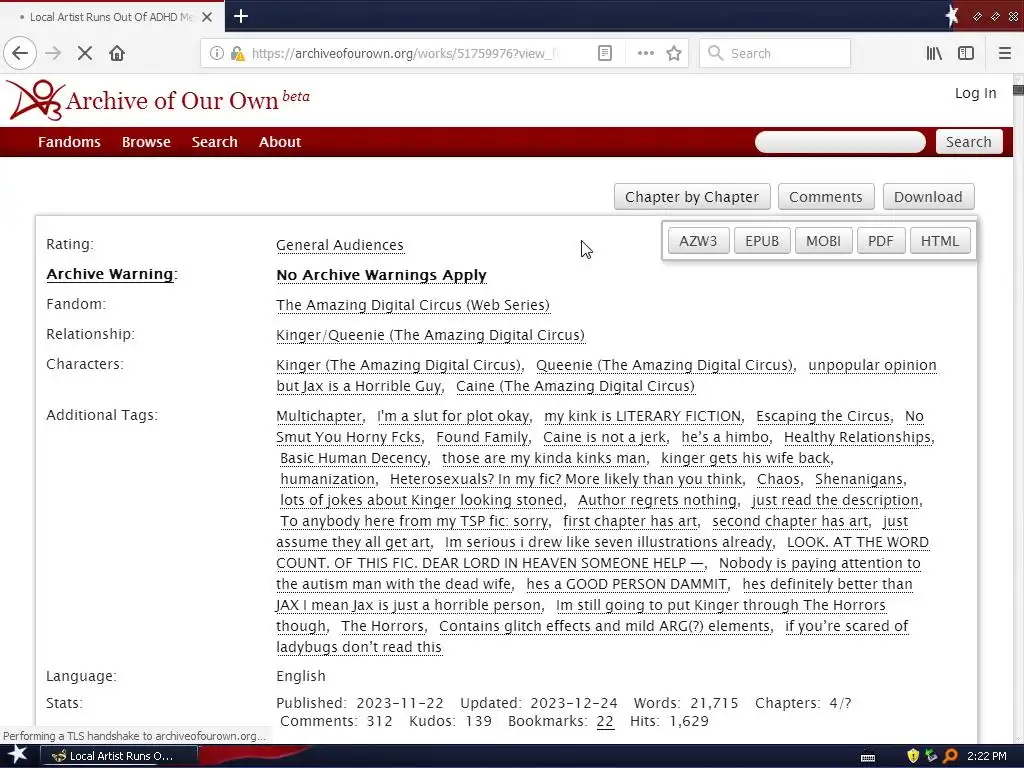Viewport: 1024px width, 768px height.
Task: Jump to Comments section
Action: point(825,197)
